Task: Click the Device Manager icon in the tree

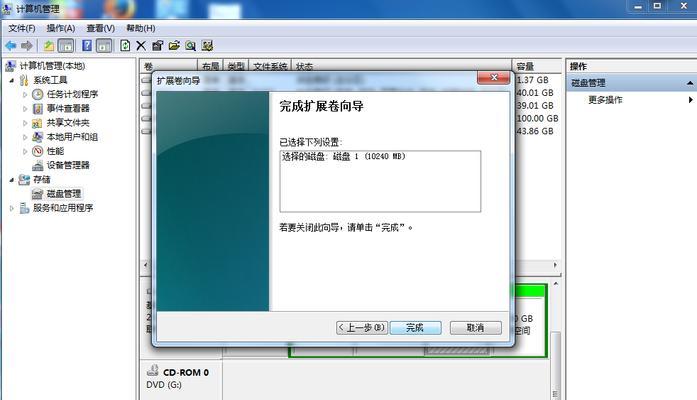Action: 38,165
